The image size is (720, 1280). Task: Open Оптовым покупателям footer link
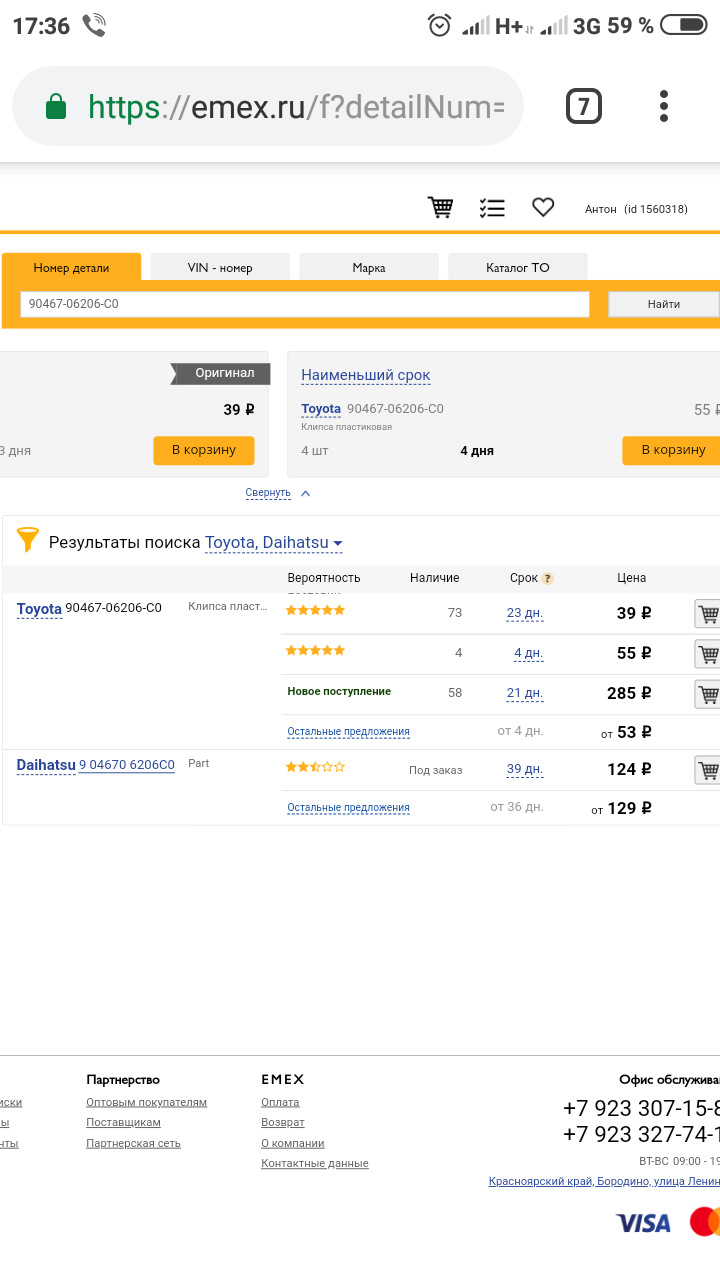pos(146,1102)
